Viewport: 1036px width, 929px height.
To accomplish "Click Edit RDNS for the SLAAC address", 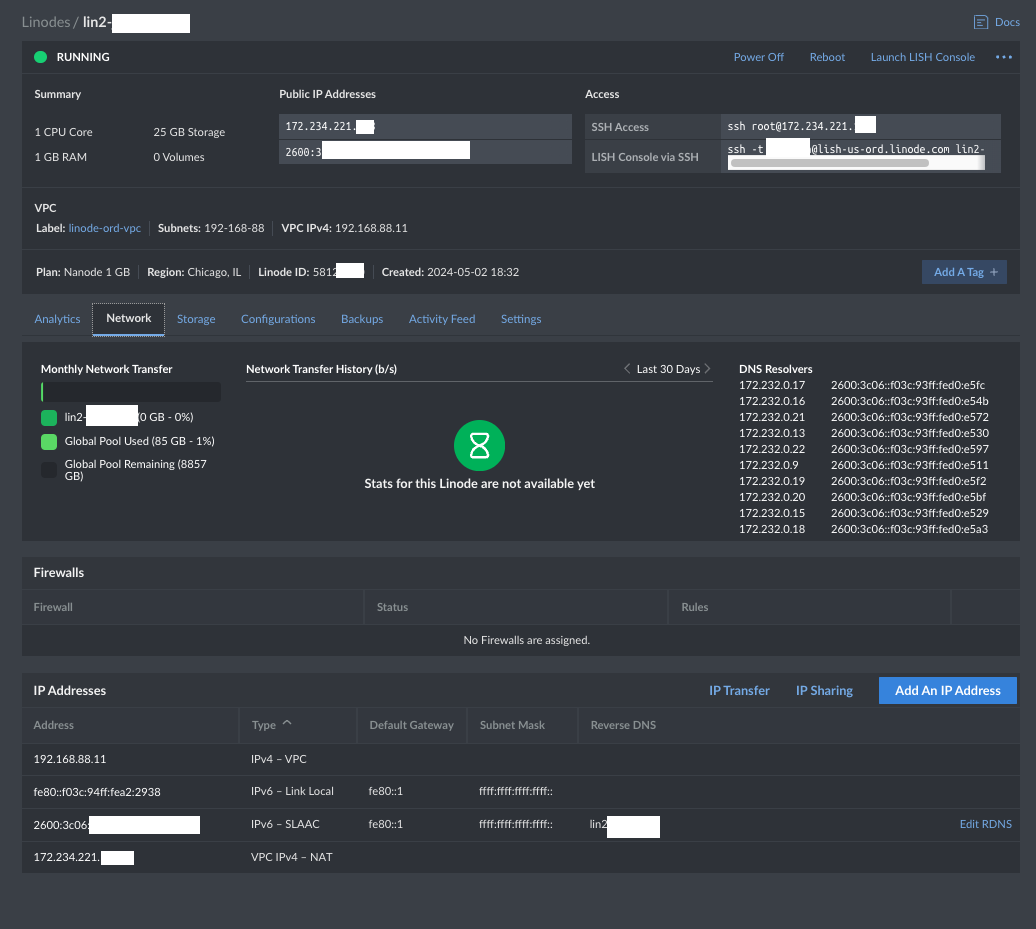I will click(985, 824).
